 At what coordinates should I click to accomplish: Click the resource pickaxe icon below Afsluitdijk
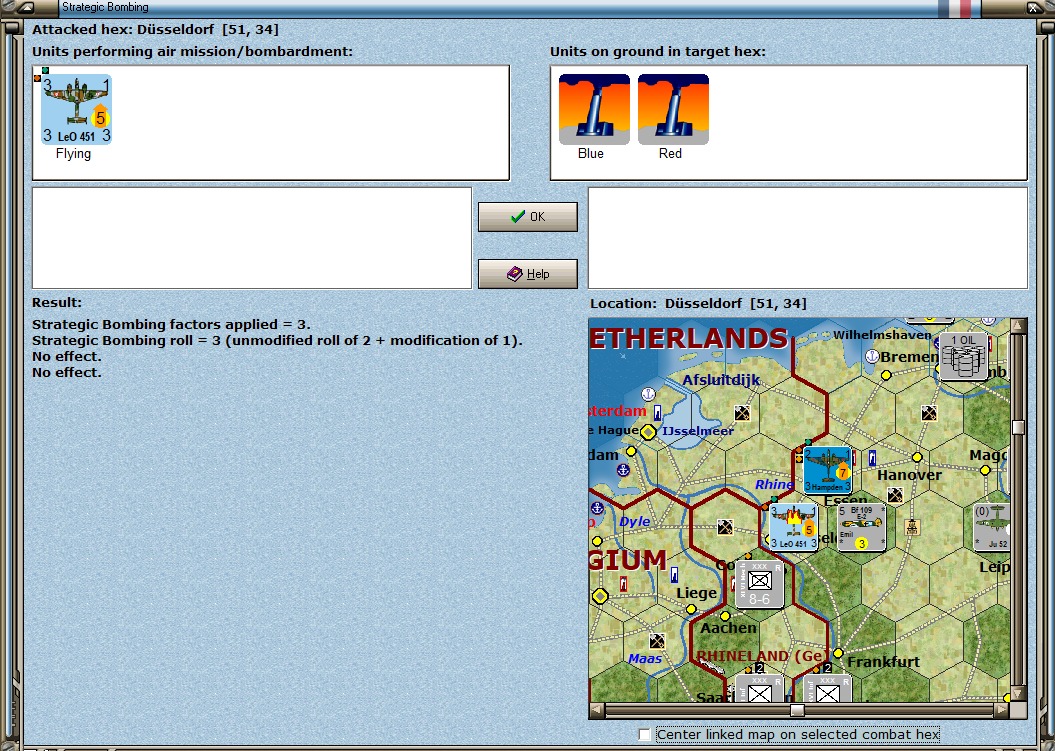click(x=742, y=413)
